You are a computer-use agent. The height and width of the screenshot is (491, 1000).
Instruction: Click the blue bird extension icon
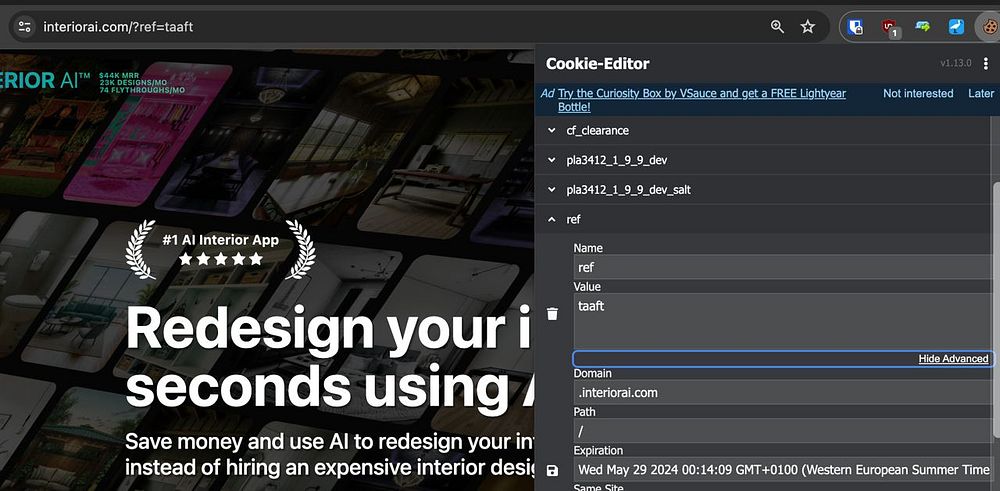point(956,27)
